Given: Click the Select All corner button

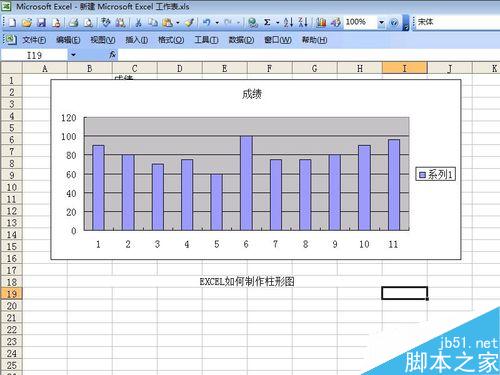Looking at the screenshot, I should tap(11, 68).
